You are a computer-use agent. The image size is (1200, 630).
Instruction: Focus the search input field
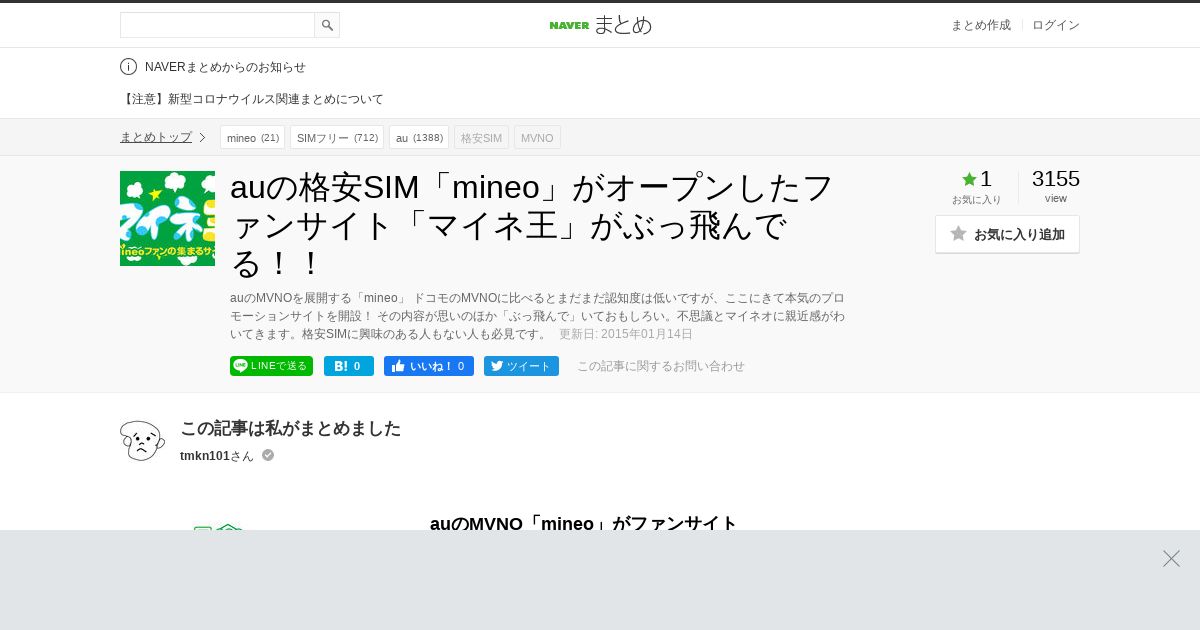click(217, 25)
